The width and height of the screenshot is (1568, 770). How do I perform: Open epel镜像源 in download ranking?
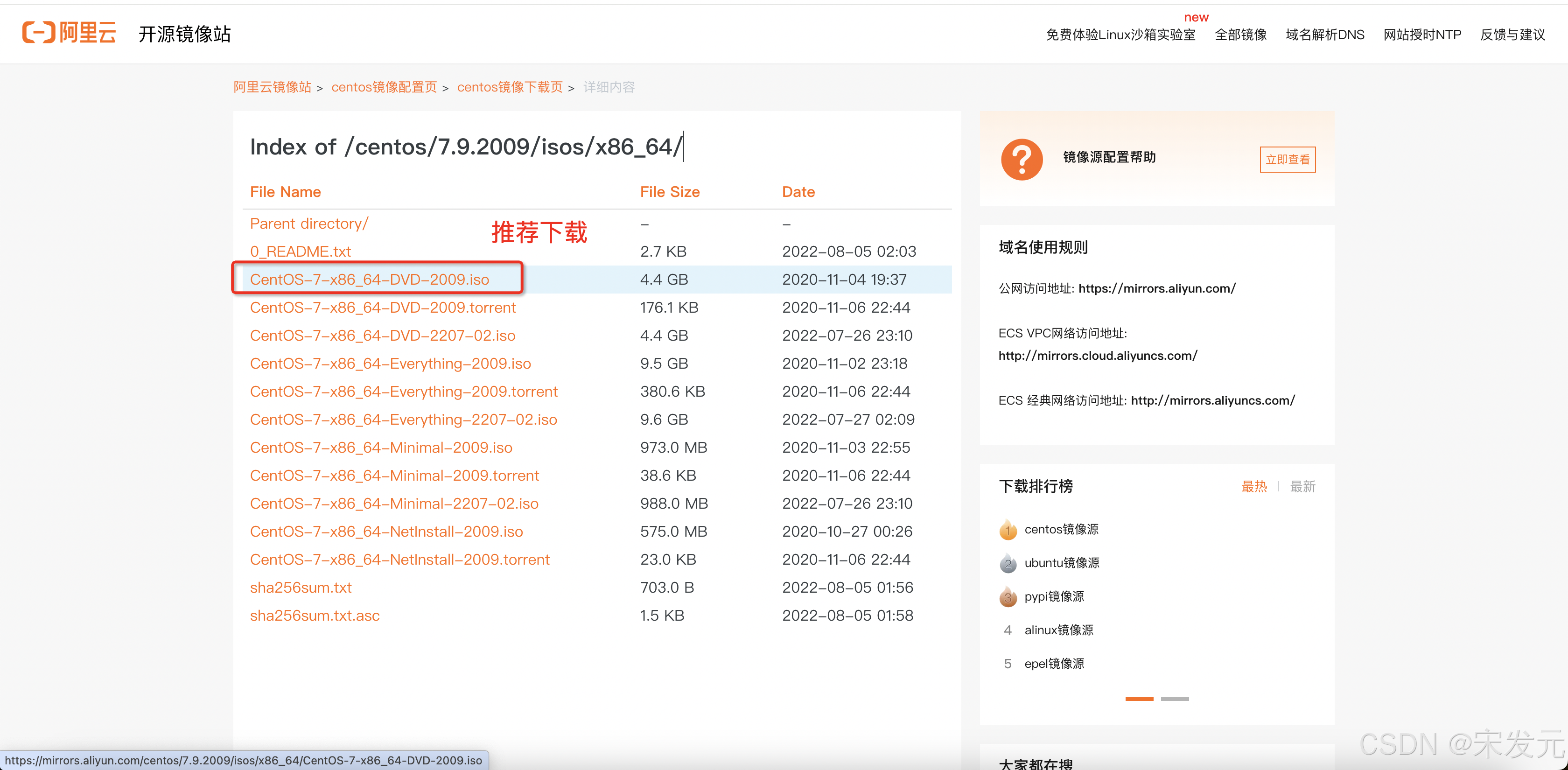point(1054,664)
